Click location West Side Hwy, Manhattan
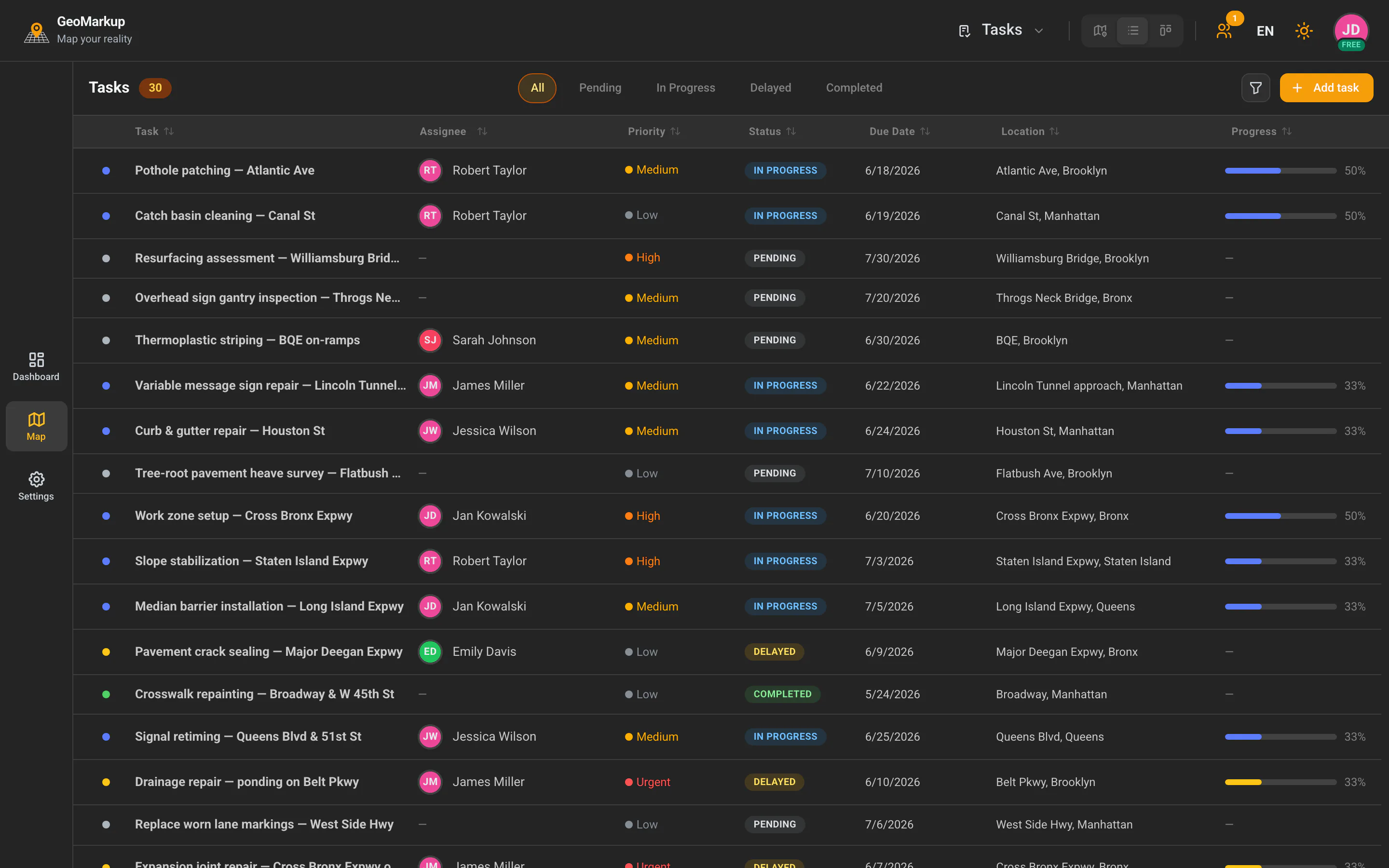1389x868 pixels. (x=1064, y=825)
